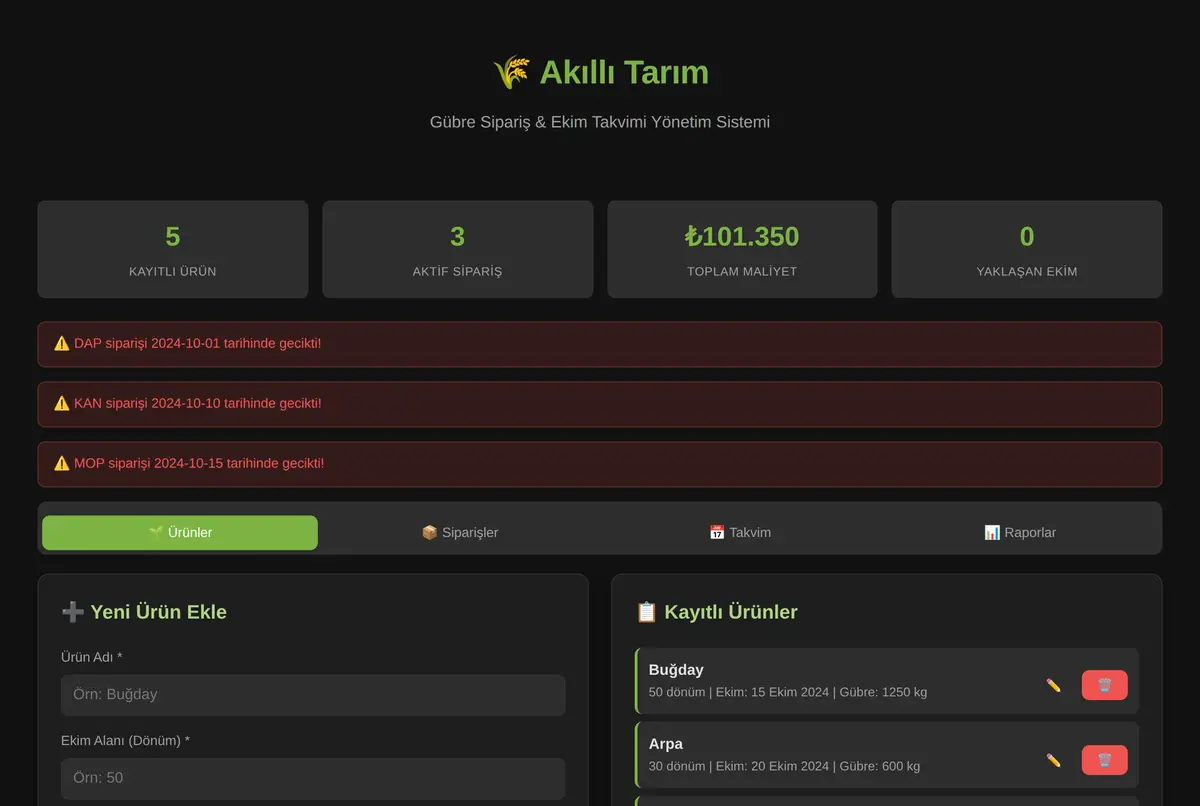This screenshot has width=1200, height=806.
Task: Switch to the Ürünler tab
Action: click(x=180, y=533)
